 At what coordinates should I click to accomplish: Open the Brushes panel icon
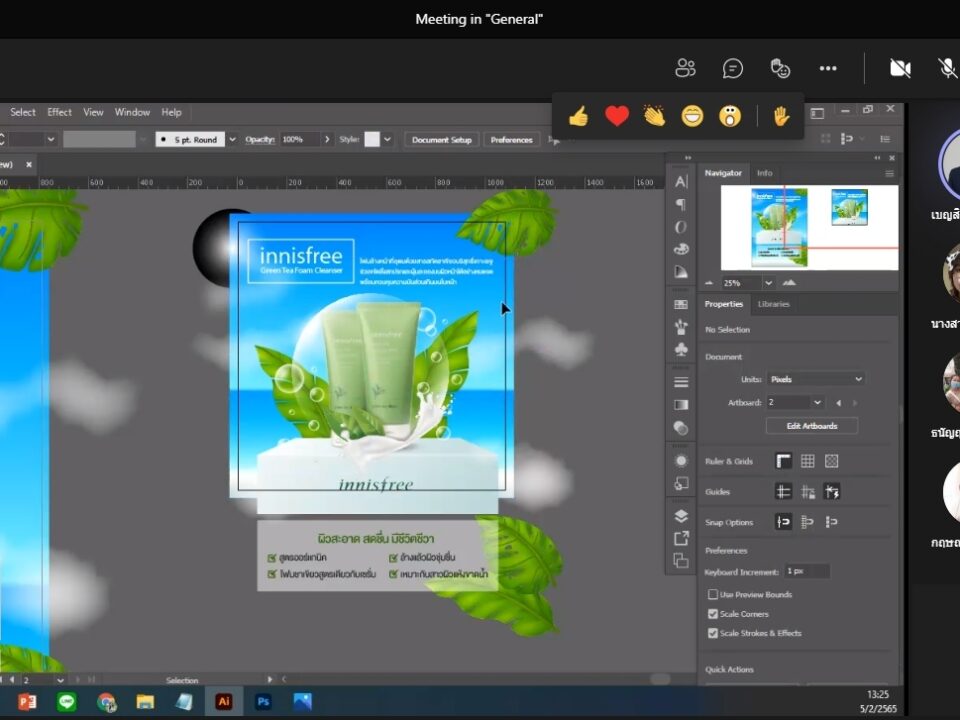681,327
